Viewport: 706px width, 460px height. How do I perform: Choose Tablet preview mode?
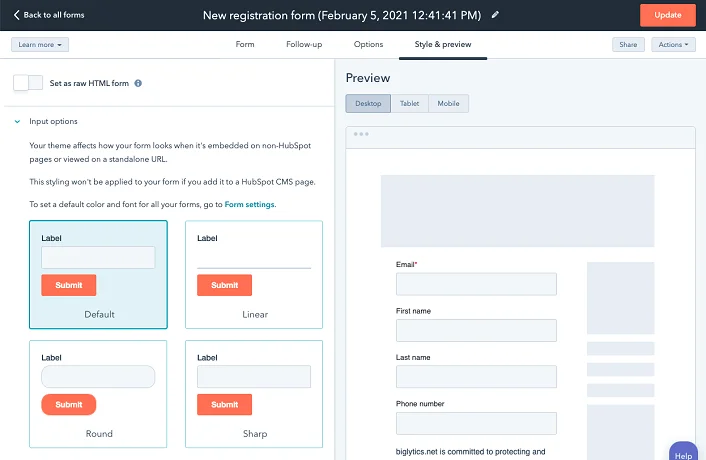(410, 104)
